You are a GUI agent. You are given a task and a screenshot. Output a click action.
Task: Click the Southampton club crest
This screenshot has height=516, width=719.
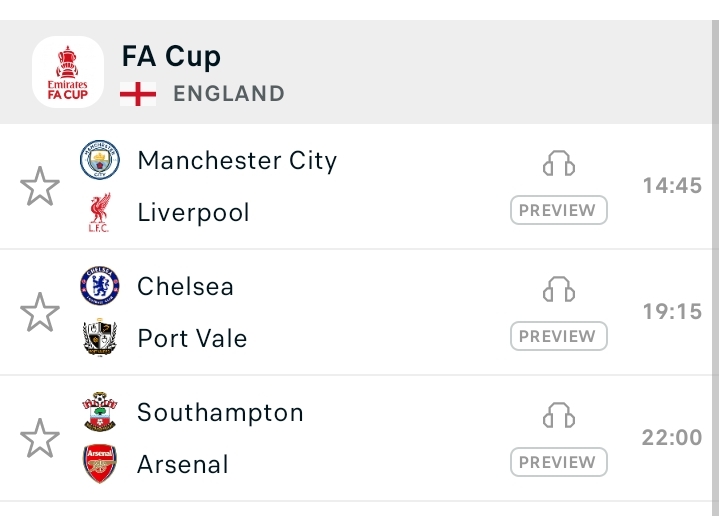click(x=99, y=413)
